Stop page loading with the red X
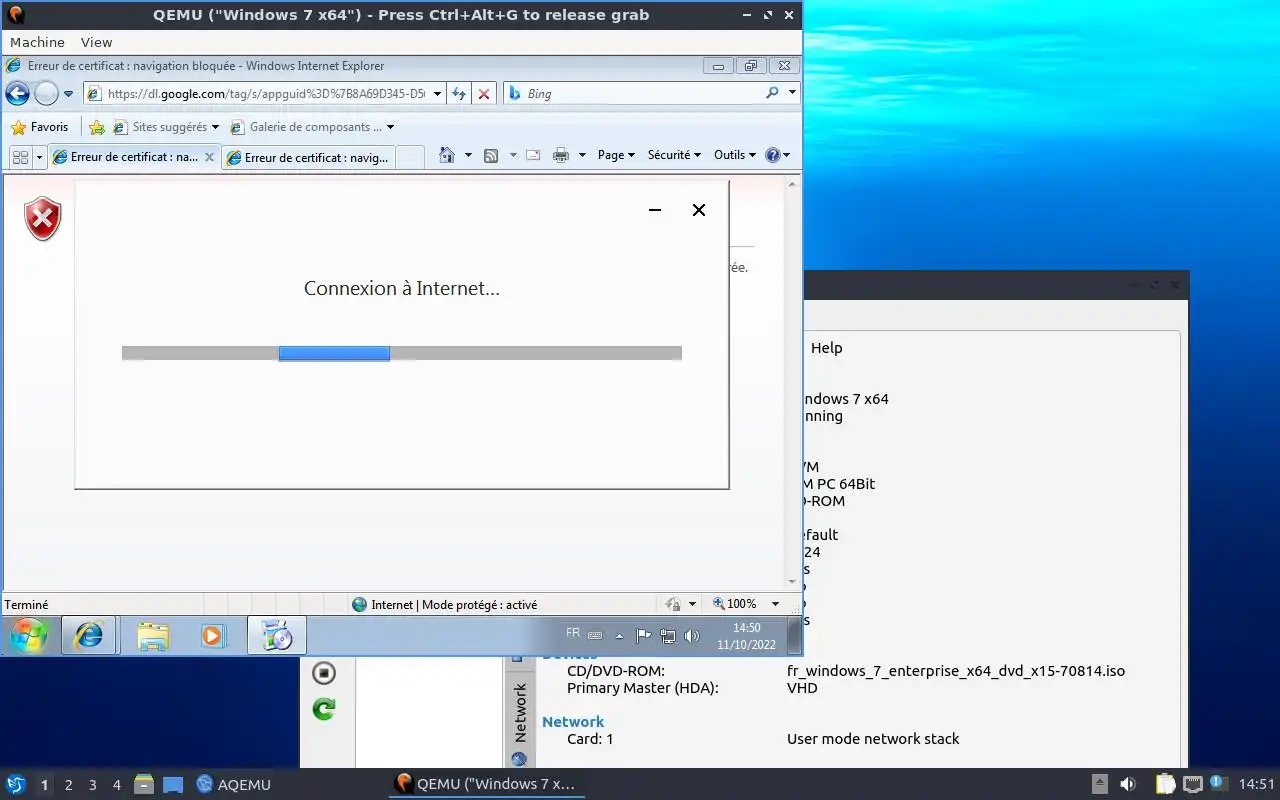 click(x=484, y=93)
